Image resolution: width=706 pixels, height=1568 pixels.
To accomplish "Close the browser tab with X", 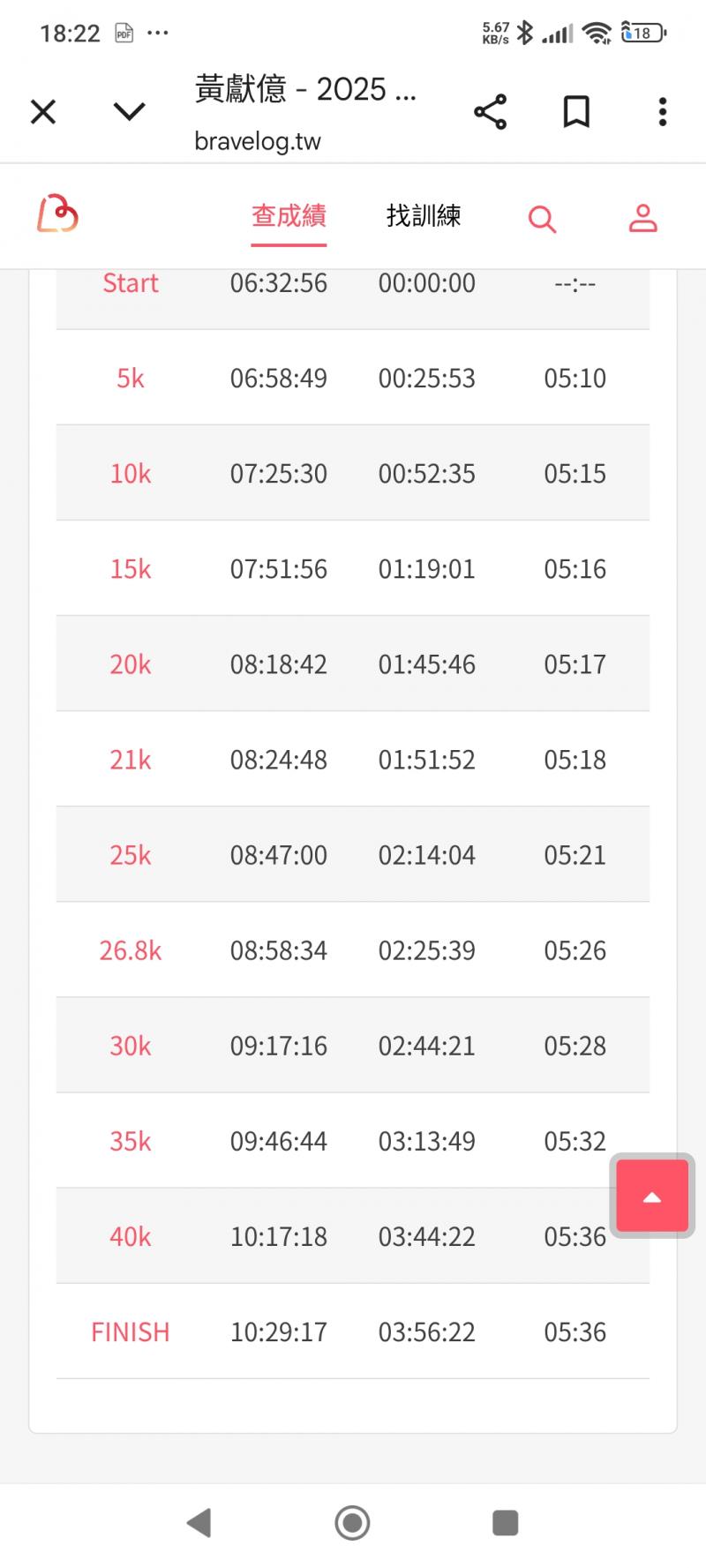I will click(43, 112).
